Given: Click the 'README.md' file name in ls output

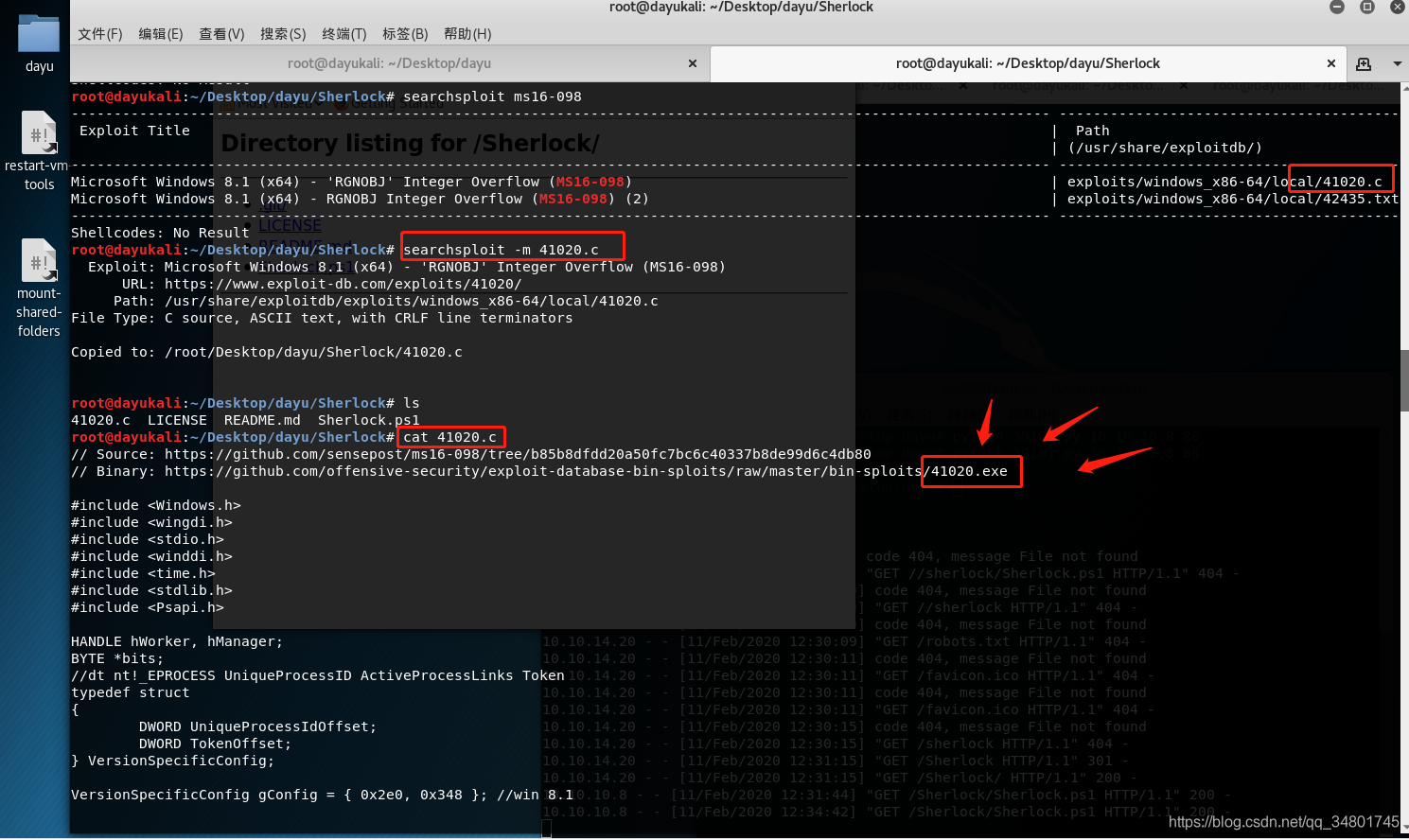Looking at the screenshot, I should coord(262,420).
